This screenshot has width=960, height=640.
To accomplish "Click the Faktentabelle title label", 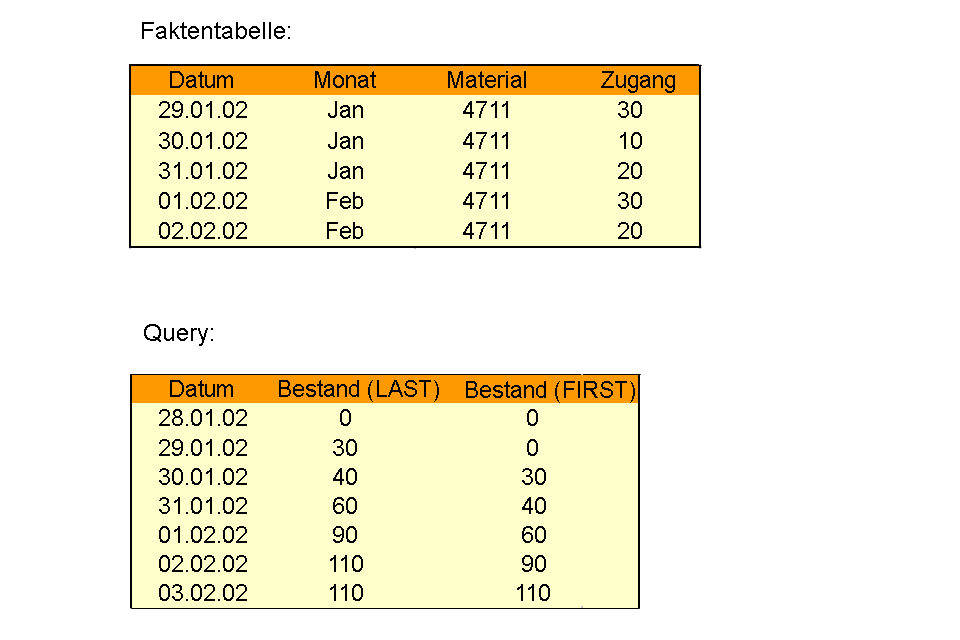I will click(x=216, y=31).
